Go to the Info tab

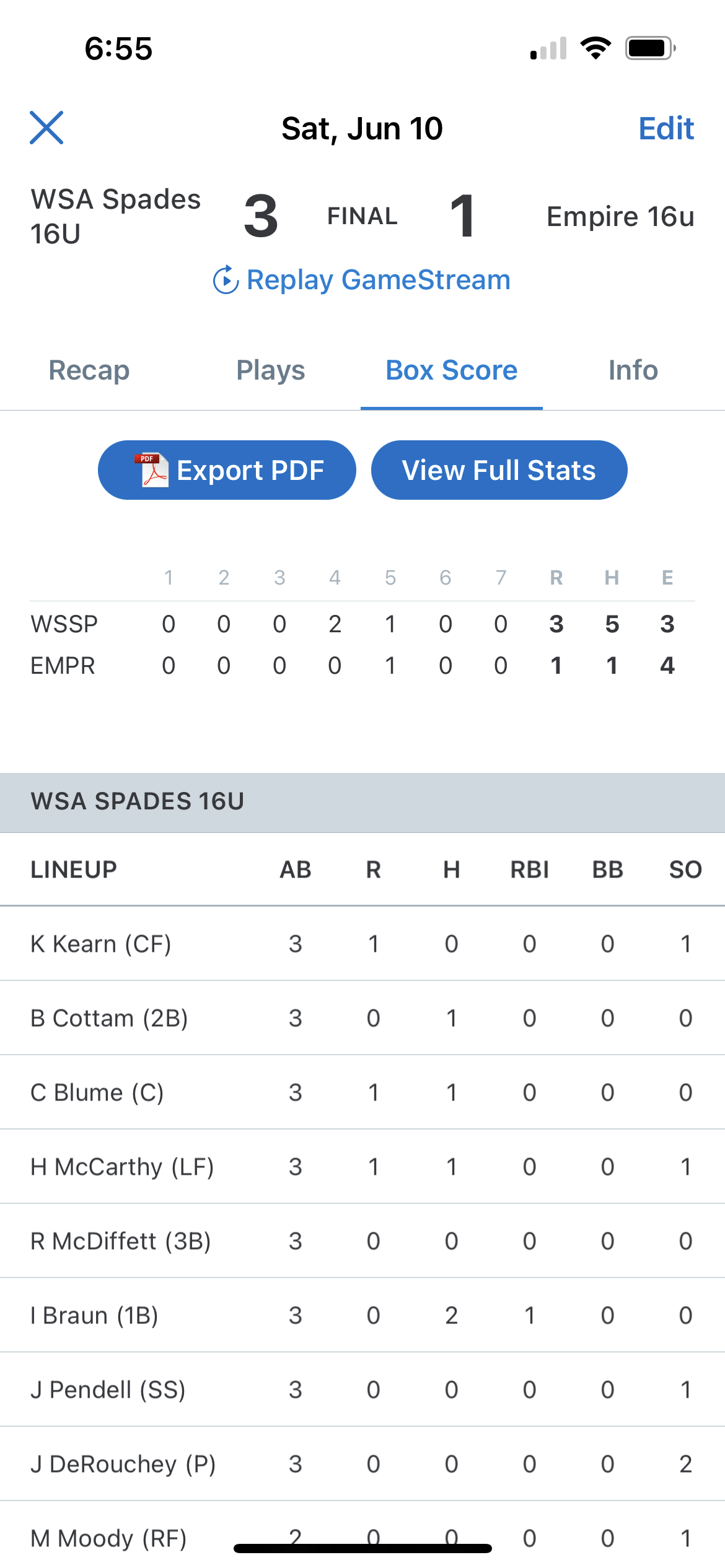[633, 370]
